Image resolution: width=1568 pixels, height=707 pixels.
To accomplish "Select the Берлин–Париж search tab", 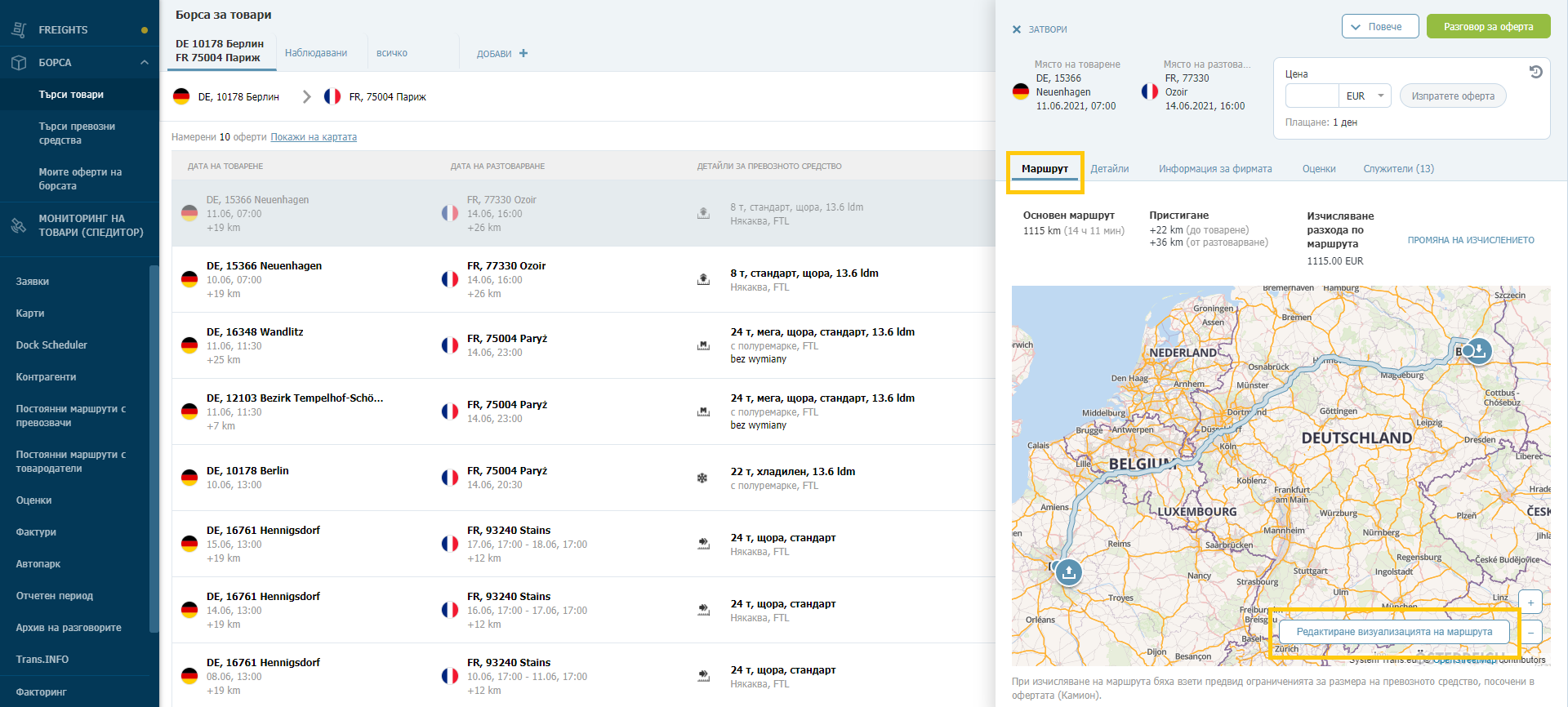I will [x=220, y=51].
